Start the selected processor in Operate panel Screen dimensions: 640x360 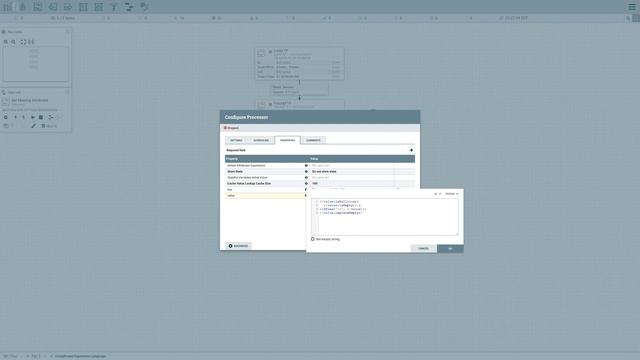tap(33, 117)
